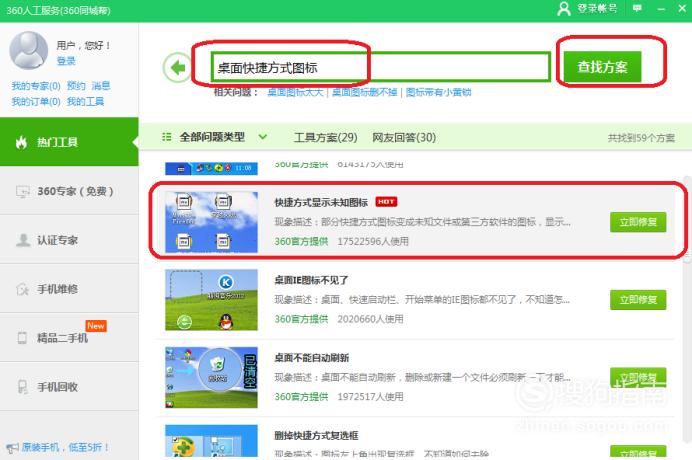This screenshot has height=460, width=692.
Task: Click the text 2020660人使用
Action: click(x=370, y=319)
